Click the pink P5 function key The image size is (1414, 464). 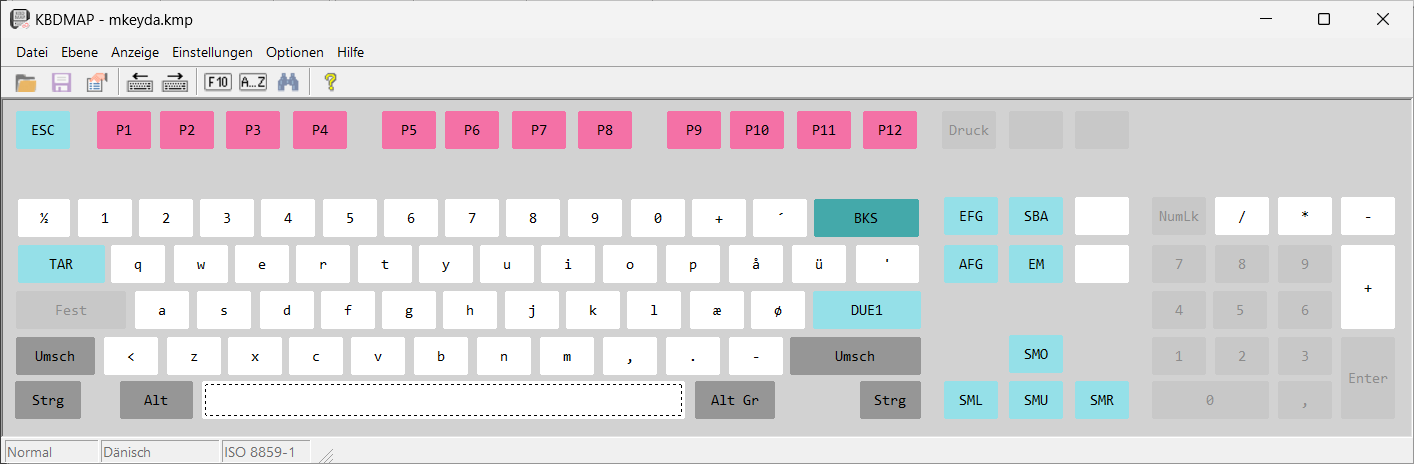click(x=408, y=130)
